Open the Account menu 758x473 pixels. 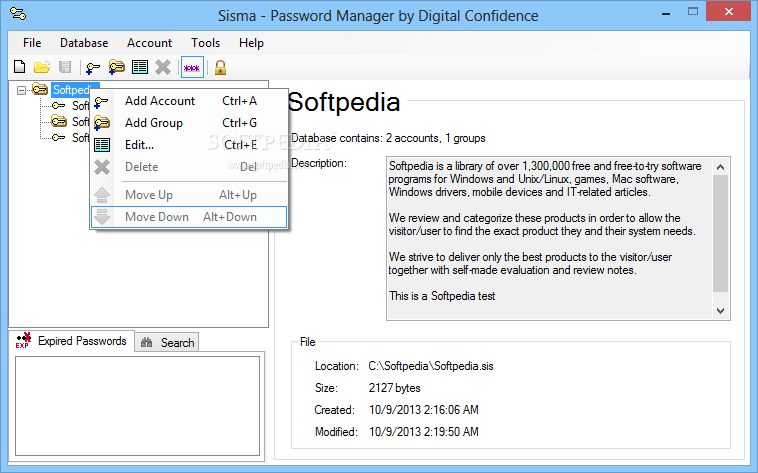[x=149, y=43]
